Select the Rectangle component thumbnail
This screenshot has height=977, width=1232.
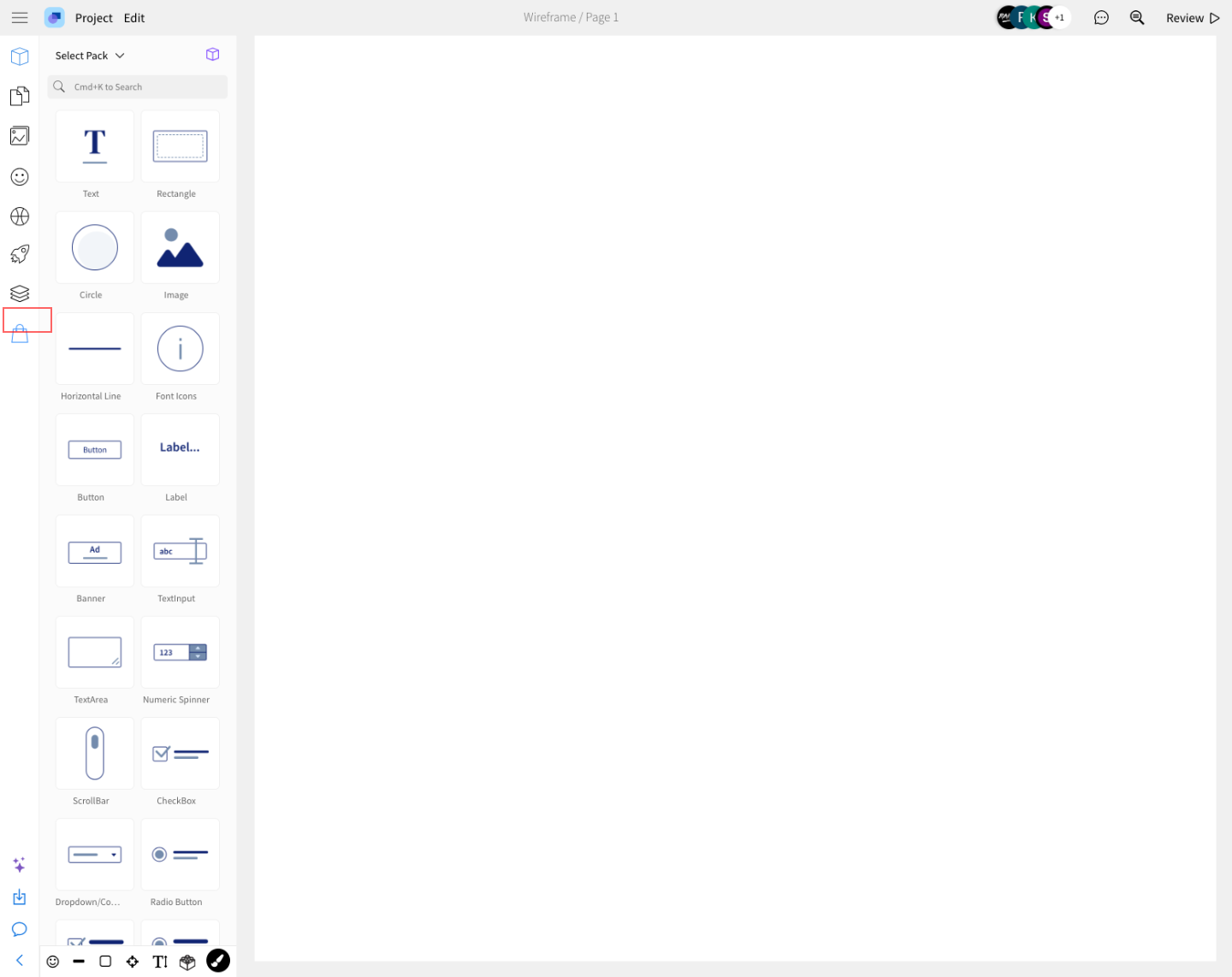180,146
